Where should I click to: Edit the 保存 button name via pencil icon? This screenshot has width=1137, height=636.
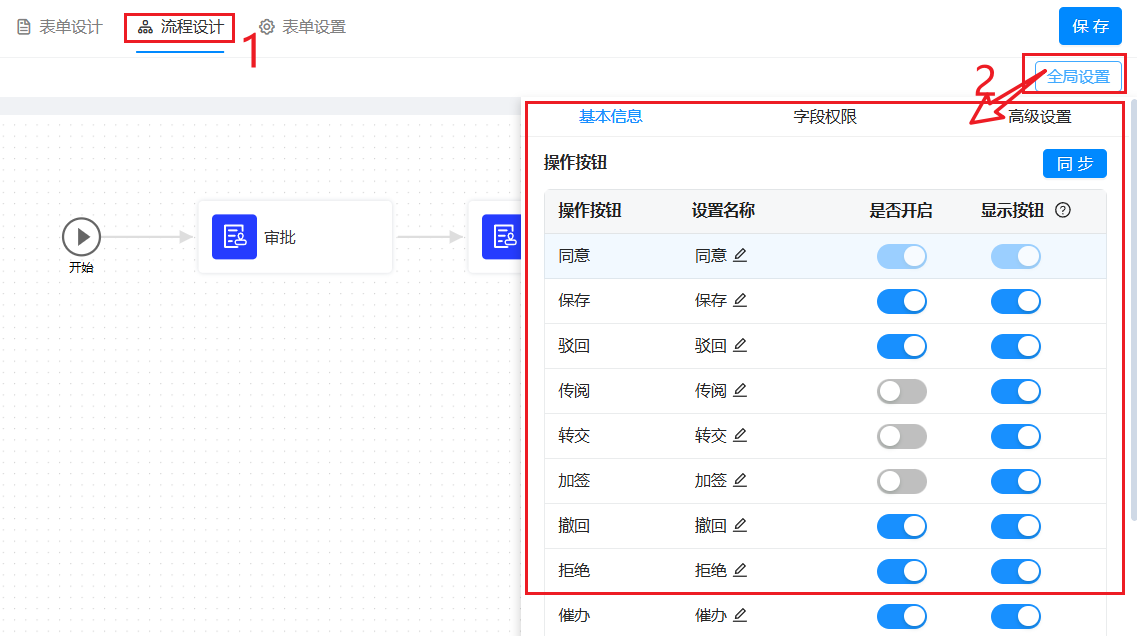click(x=740, y=301)
